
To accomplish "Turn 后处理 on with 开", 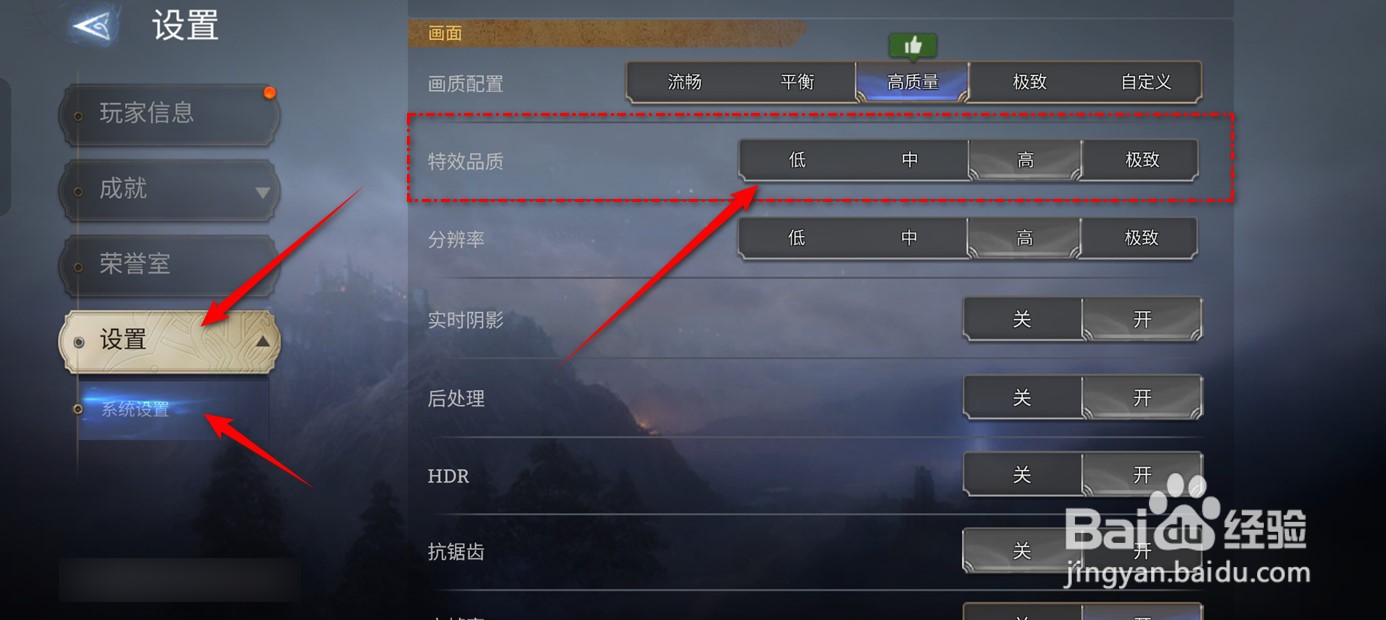I will pos(1142,398).
